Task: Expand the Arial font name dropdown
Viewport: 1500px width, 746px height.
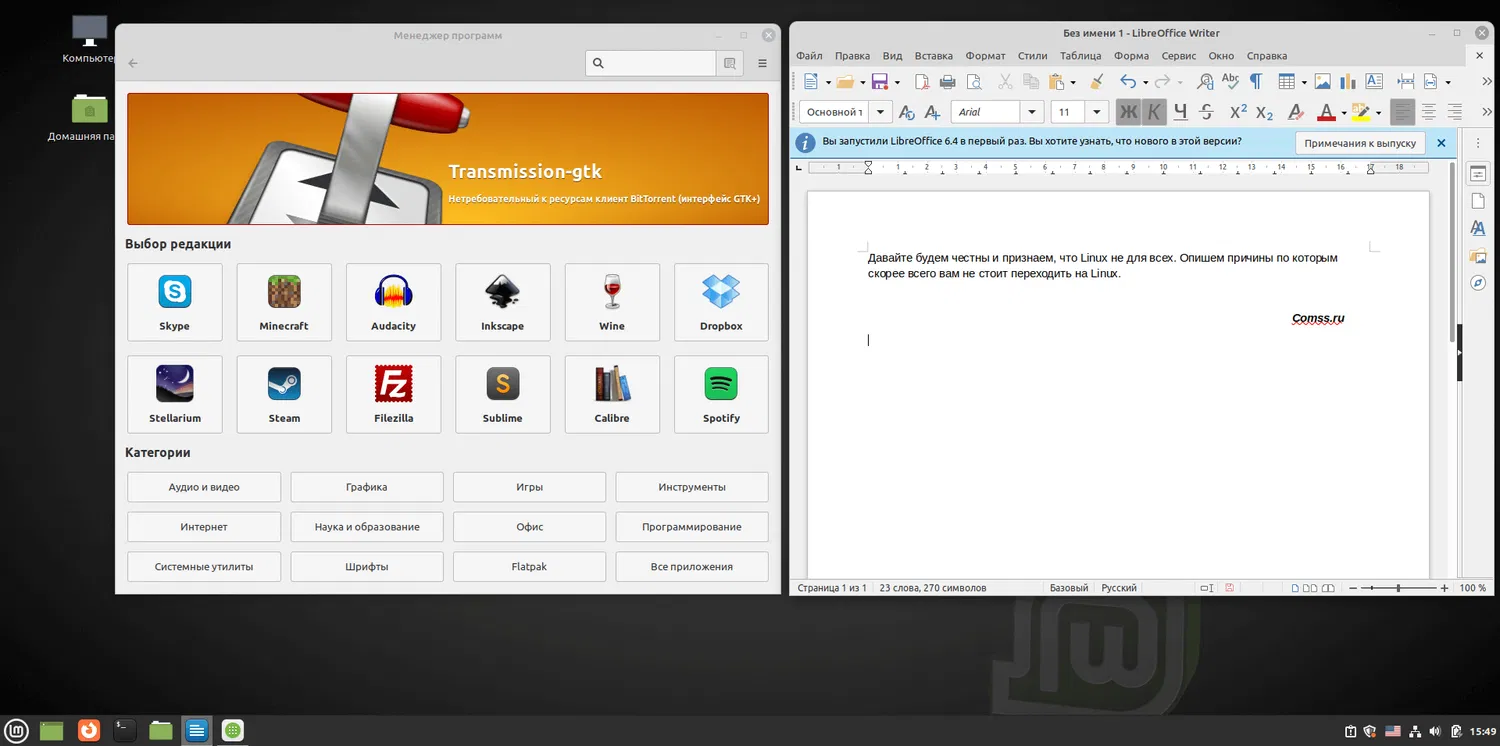Action: (x=1032, y=112)
